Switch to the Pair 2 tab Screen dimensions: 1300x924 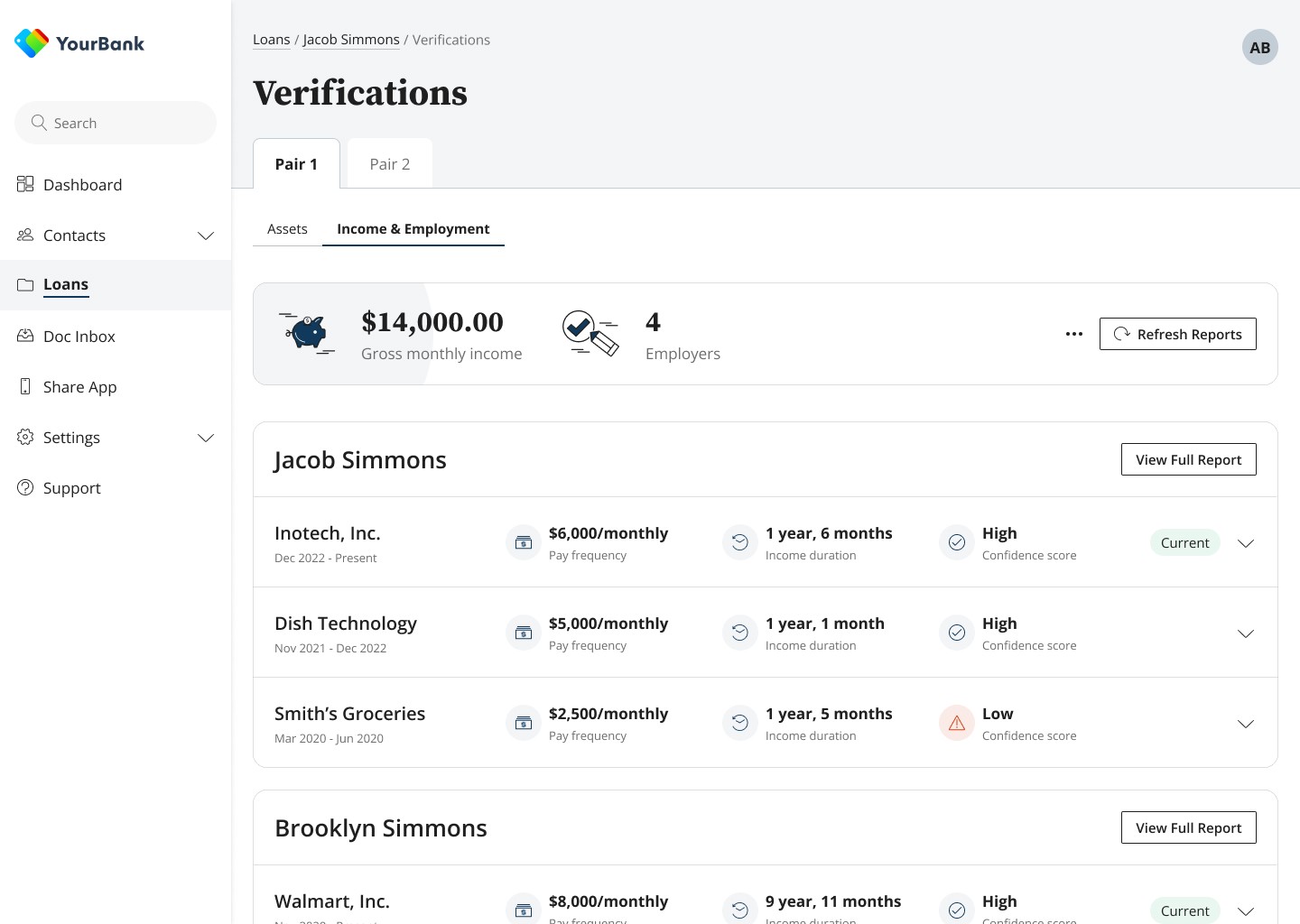(x=390, y=164)
